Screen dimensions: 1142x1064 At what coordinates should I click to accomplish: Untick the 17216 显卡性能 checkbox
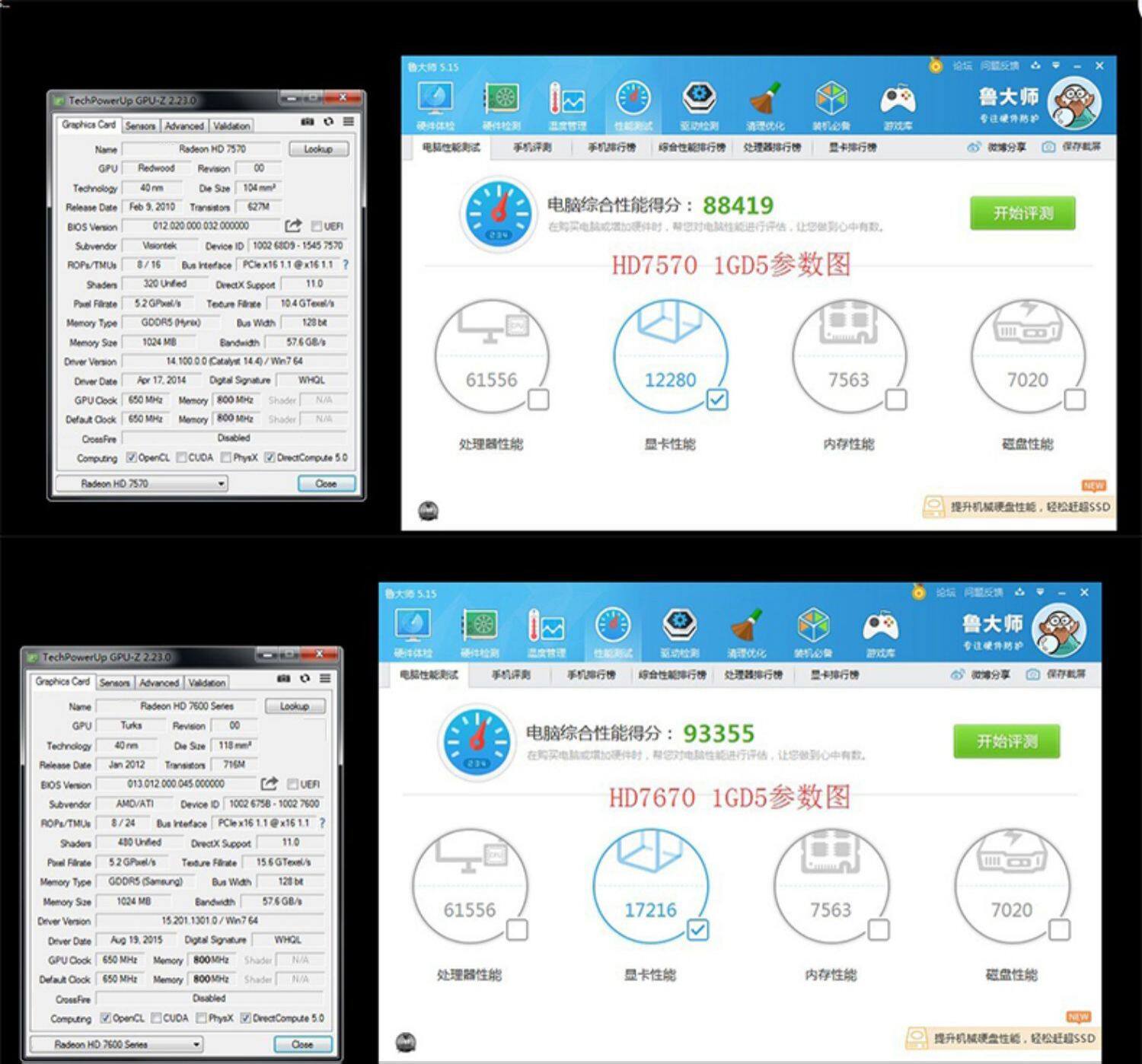(x=697, y=929)
